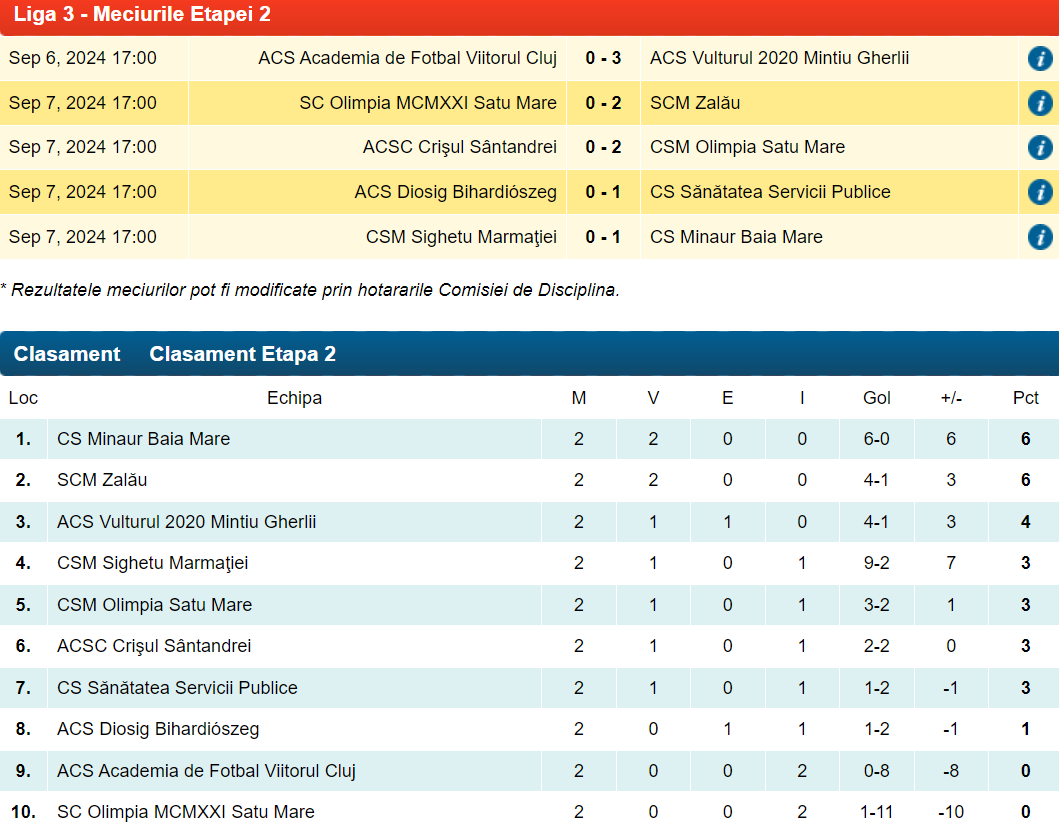Open ACS Vulturul 2020 Mintiu Gherlii standings row
Viewport: 1059px width, 829px height.
(186, 522)
